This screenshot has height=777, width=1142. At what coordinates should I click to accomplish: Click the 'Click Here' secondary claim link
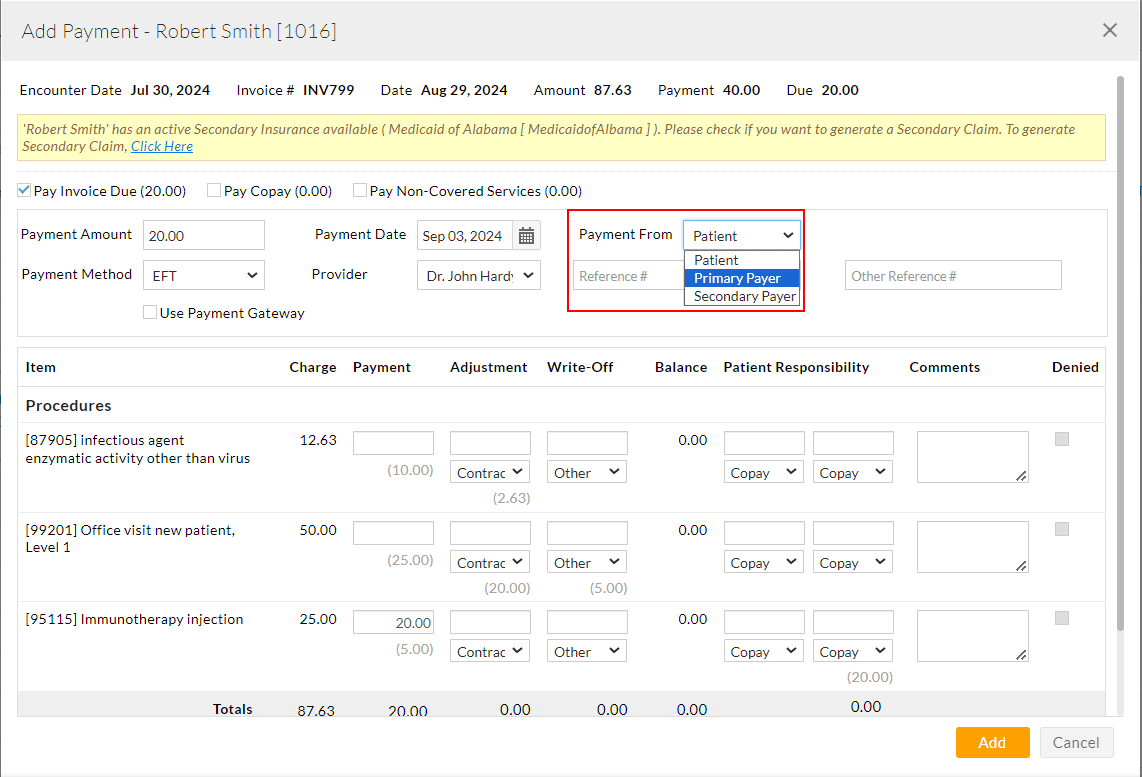point(161,145)
